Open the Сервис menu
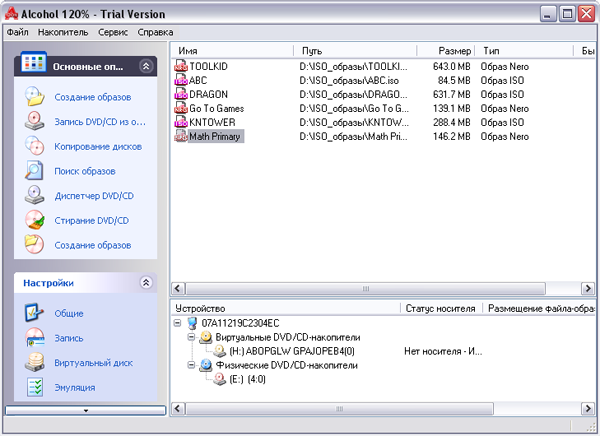Viewport: 600px width, 436px height. (113, 32)
